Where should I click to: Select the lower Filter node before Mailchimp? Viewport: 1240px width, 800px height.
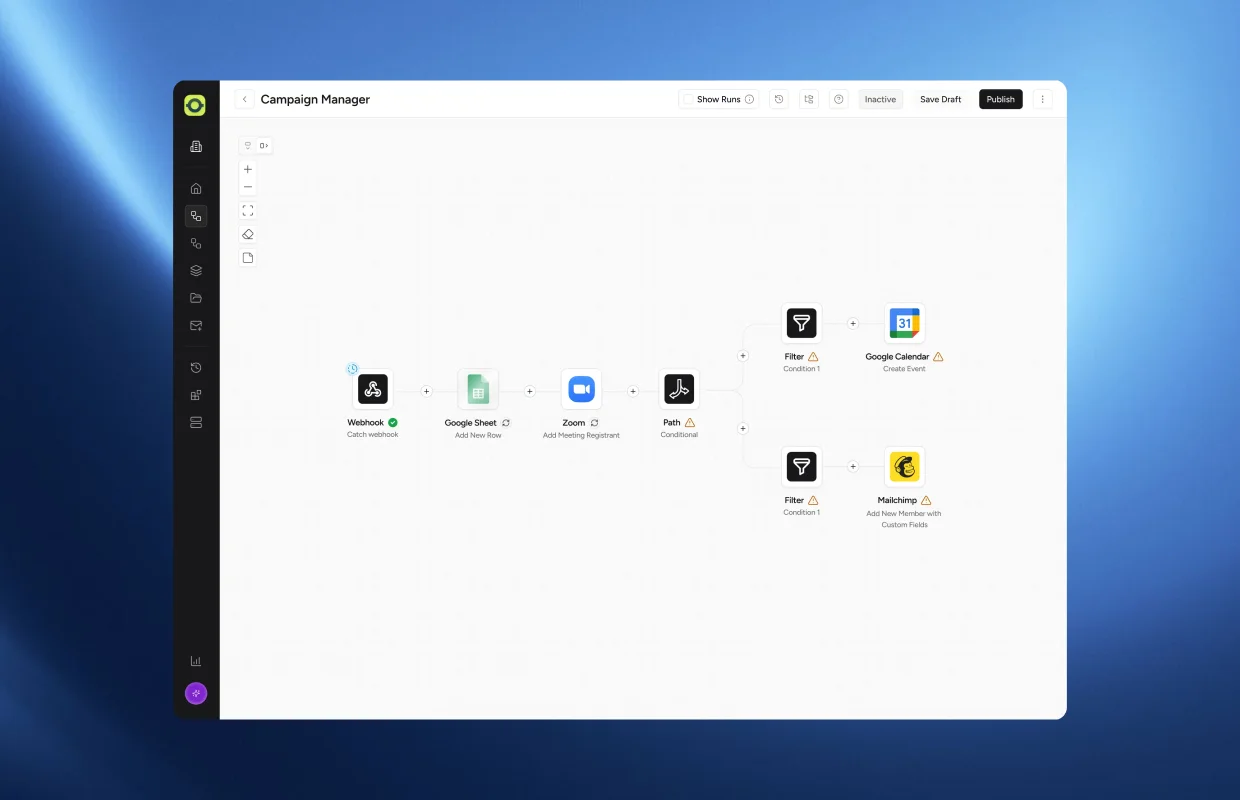(x=801, y=466)
